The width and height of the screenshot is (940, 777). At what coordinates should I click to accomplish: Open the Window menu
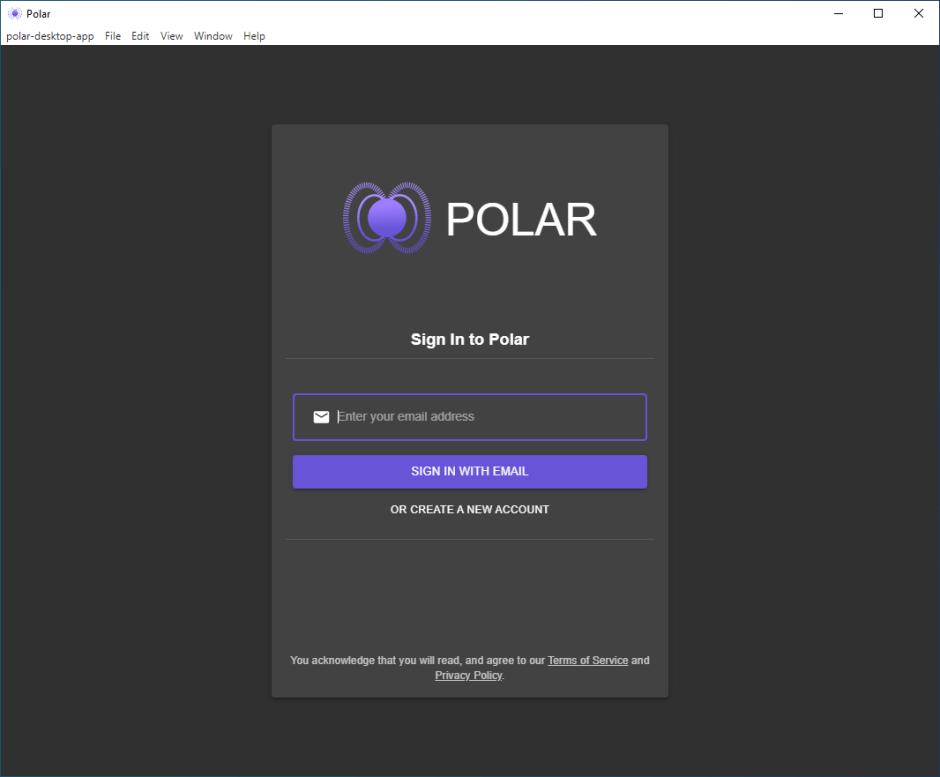tap(213, 36)
